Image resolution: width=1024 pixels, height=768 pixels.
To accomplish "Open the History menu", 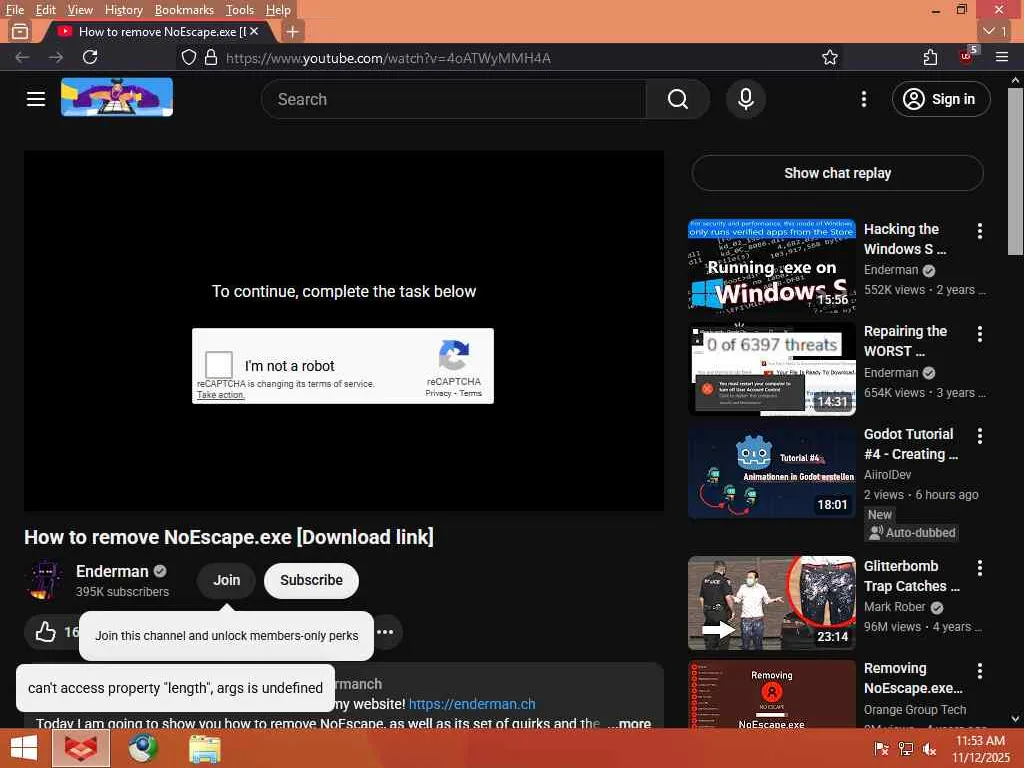I will (123, 10).
